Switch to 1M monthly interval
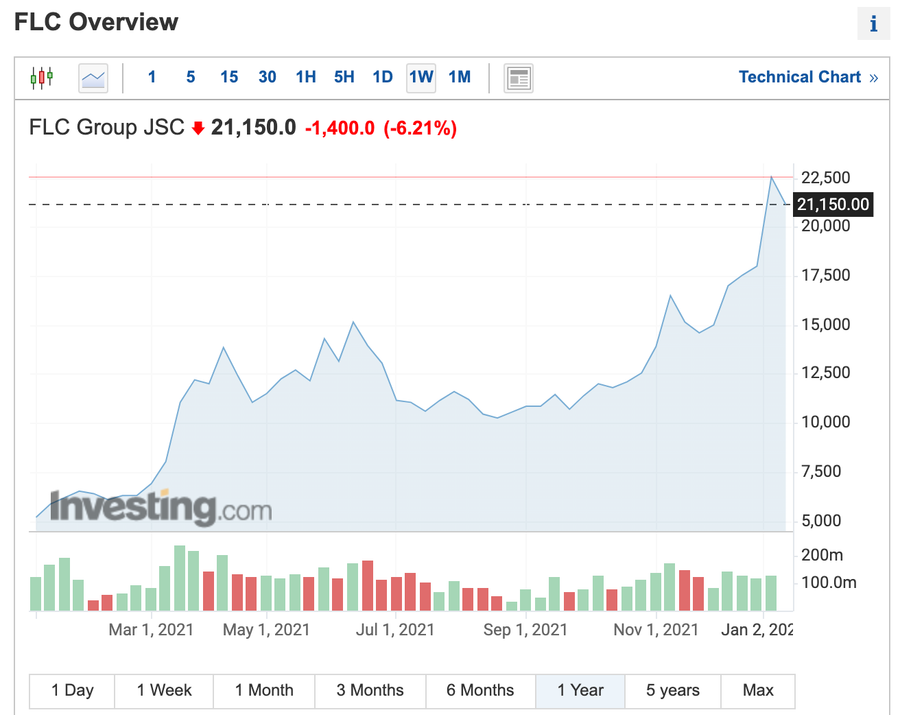 tap(459, 77)
